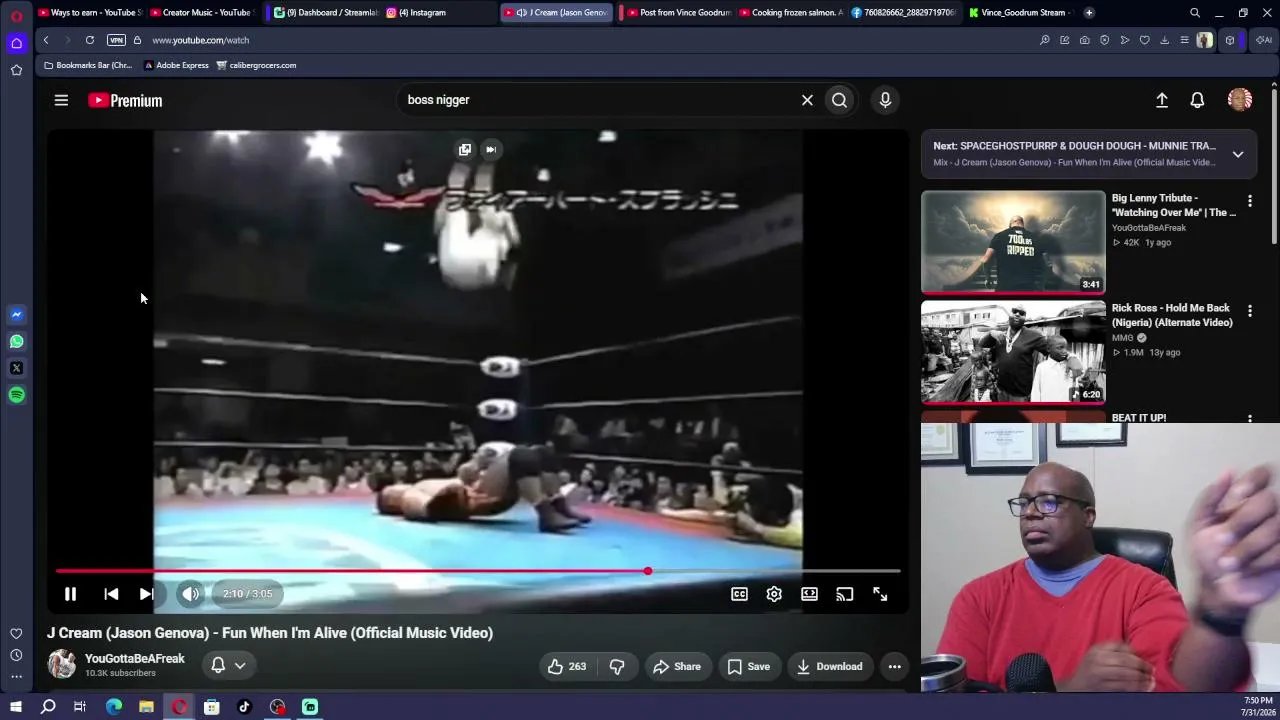Skip to the previous video
This screenshot has width=1280, height=720.
[111, 594]
